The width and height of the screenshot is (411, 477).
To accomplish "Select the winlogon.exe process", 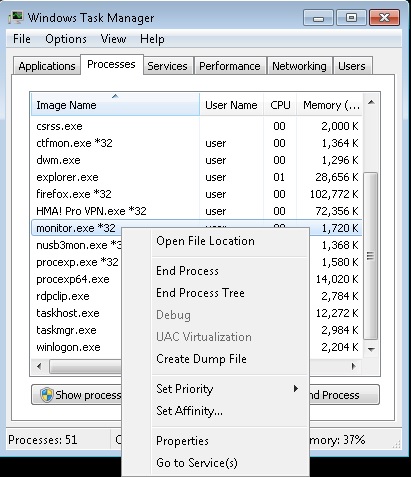I will pyautogui.click(x=77, y=347).
